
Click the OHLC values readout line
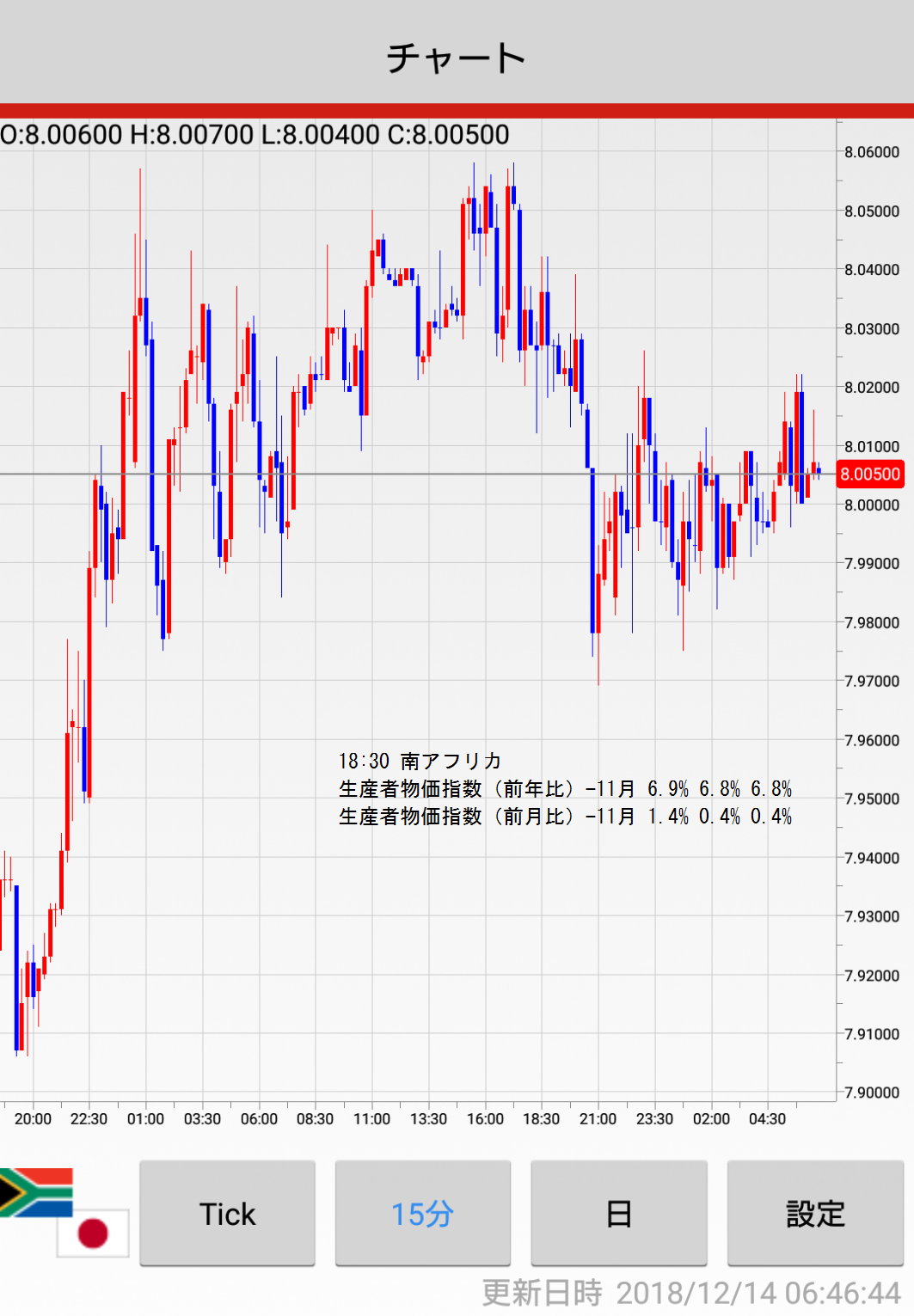255,135
